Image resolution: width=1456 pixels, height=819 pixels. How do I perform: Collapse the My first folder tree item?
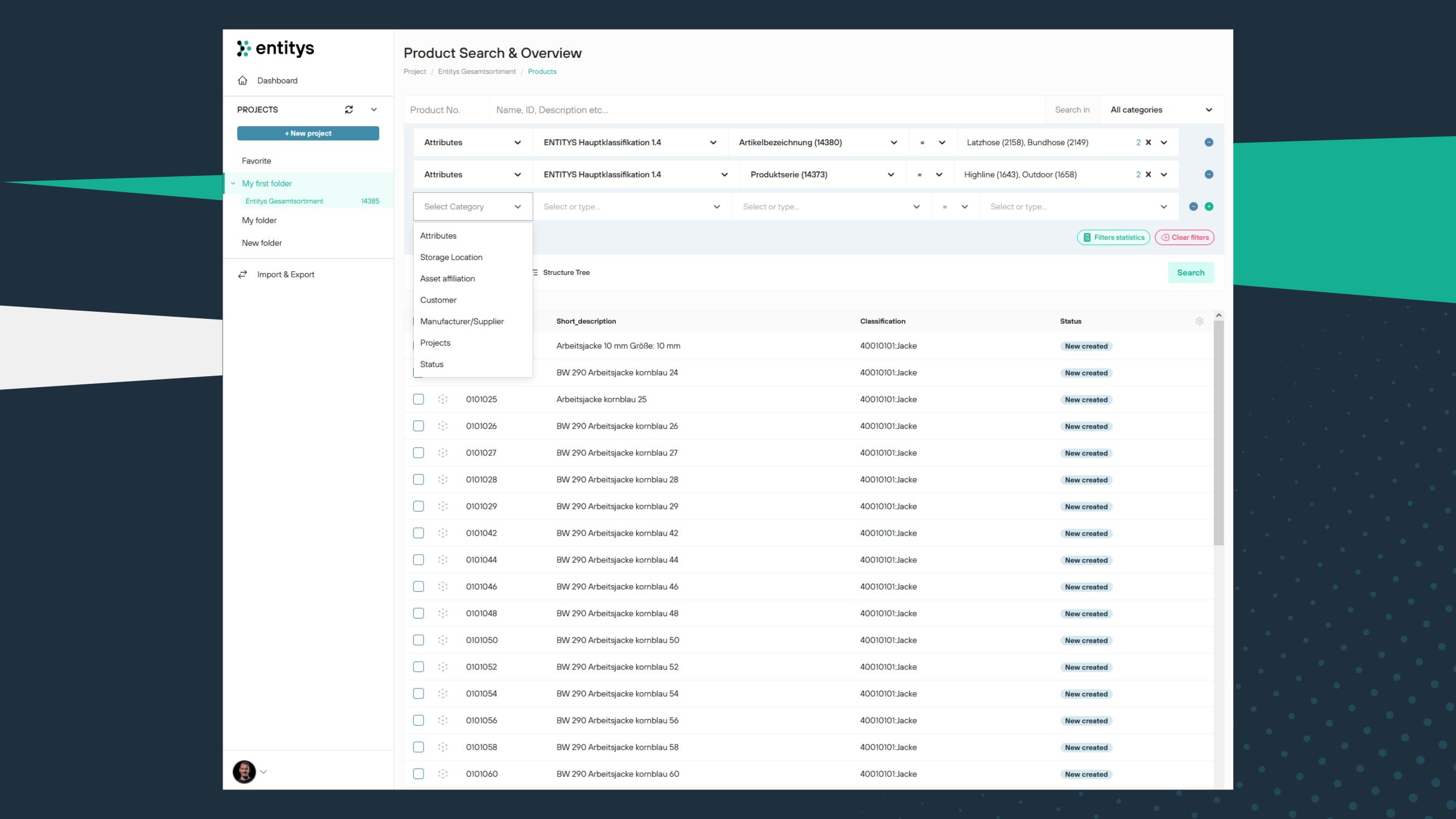pyautogui.click(x=233, y=183)
